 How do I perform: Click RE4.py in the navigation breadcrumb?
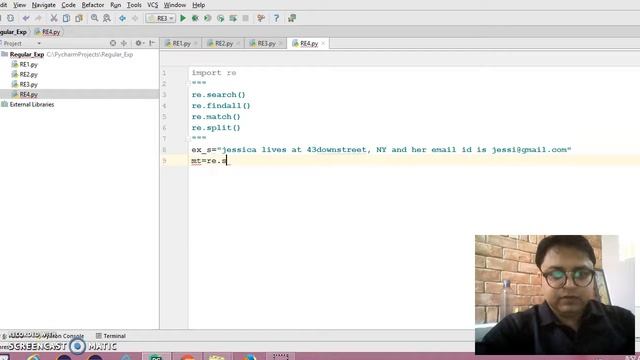pos(48,32)
